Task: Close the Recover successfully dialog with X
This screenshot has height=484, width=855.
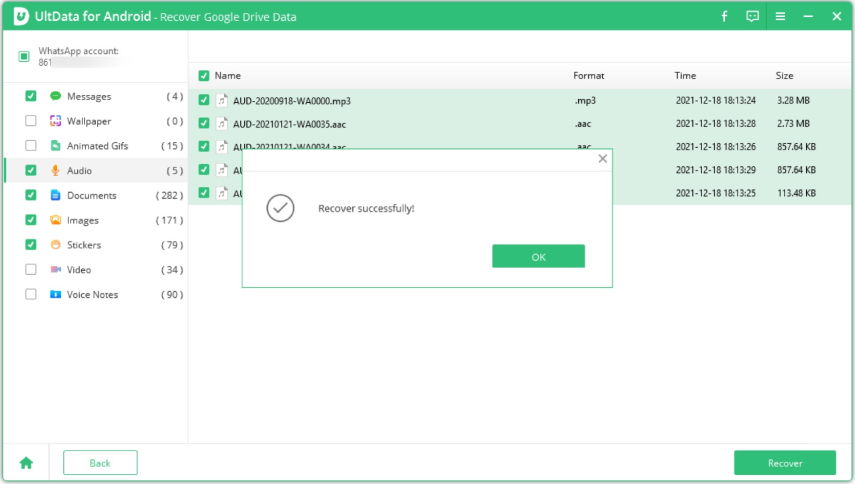Action: click(603, 159)
